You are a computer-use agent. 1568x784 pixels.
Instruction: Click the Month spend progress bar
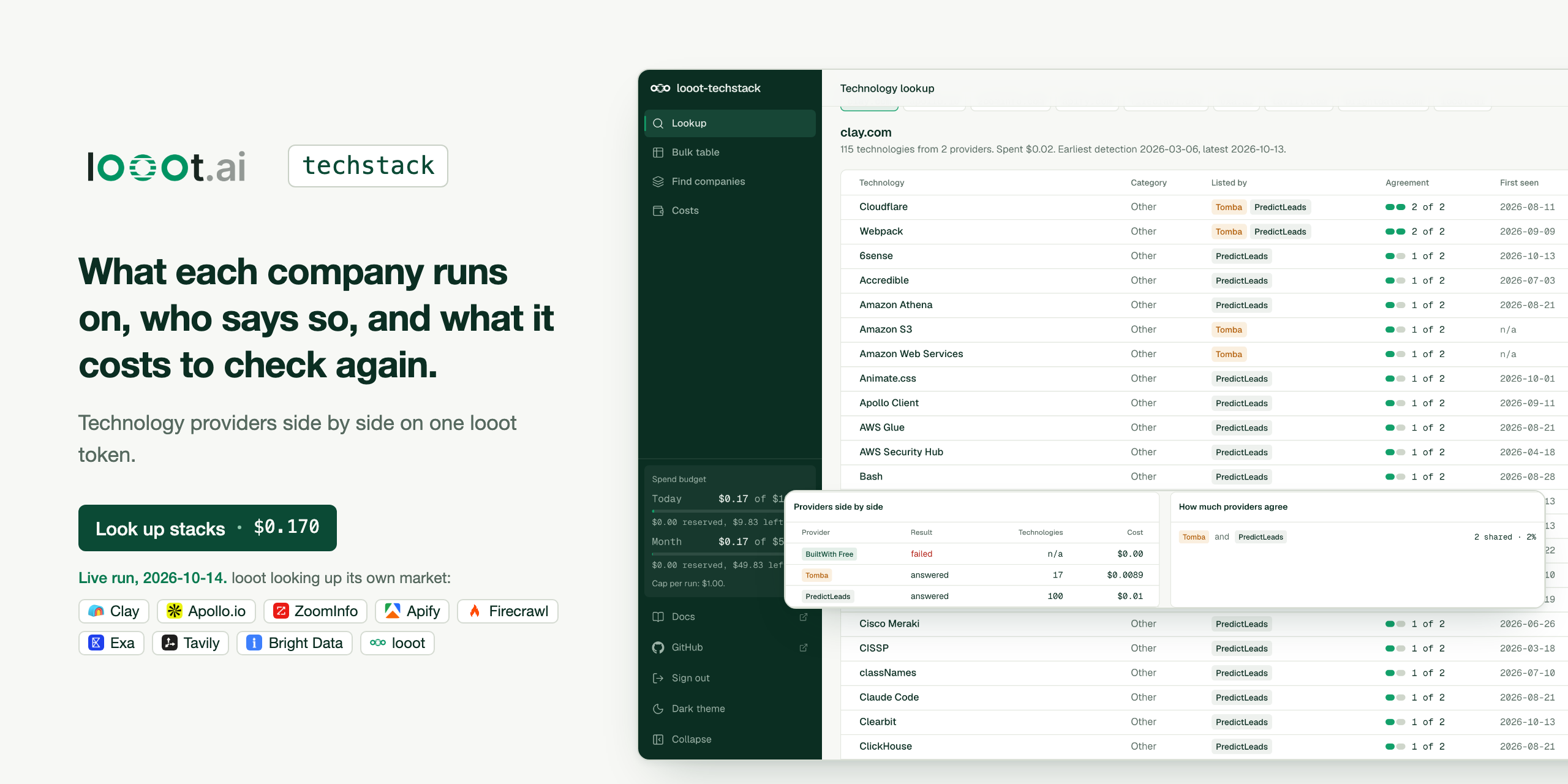(x=718, y=554)
